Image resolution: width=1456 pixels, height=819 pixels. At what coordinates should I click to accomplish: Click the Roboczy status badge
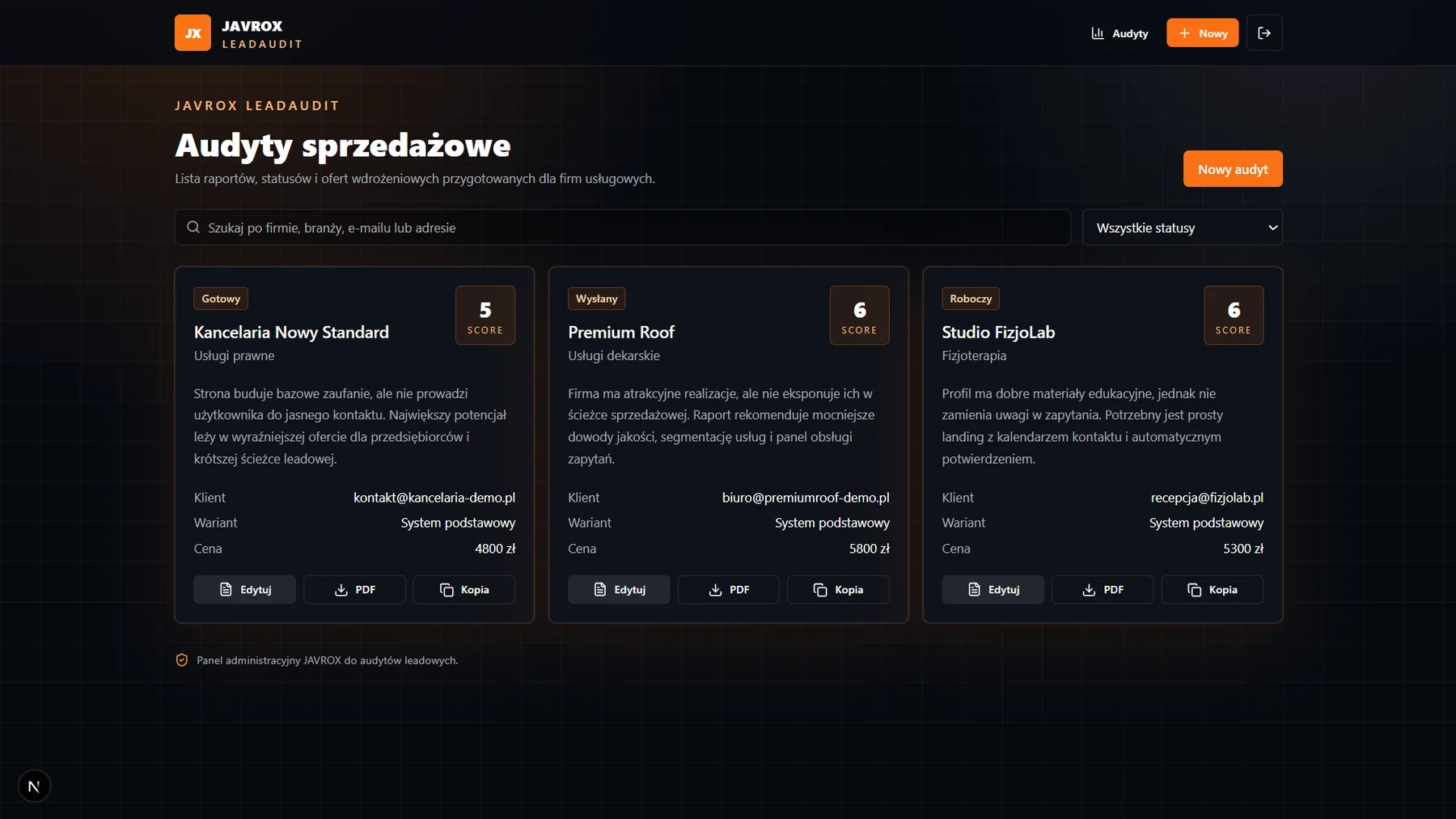coord(971,299)
